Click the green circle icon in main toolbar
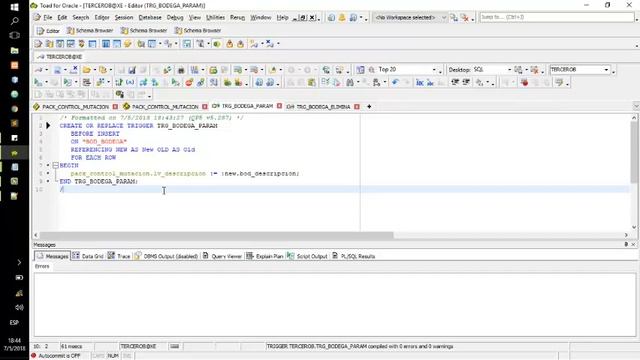640x360 pixels. point(217,44)
